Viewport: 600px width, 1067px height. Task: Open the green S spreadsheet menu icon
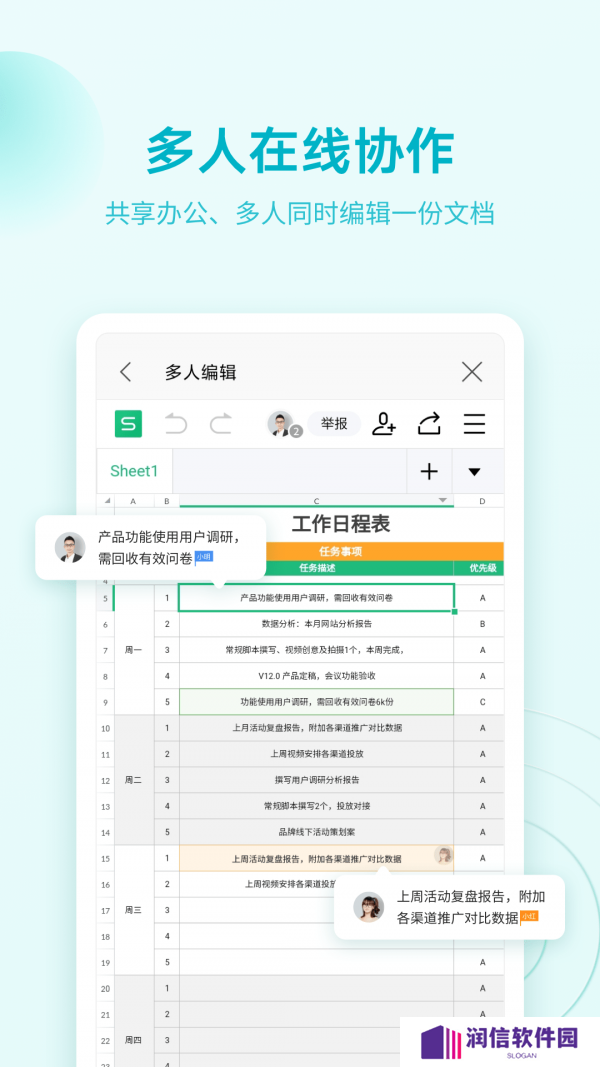[128, 424]
